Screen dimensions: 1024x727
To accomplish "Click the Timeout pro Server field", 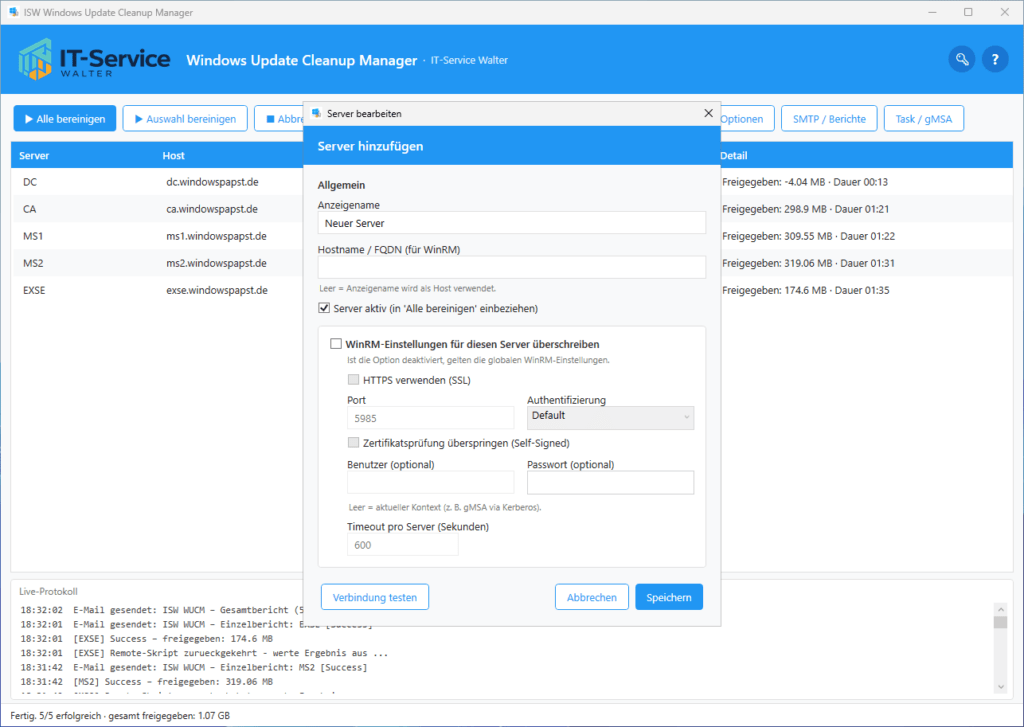I will 402,545.
